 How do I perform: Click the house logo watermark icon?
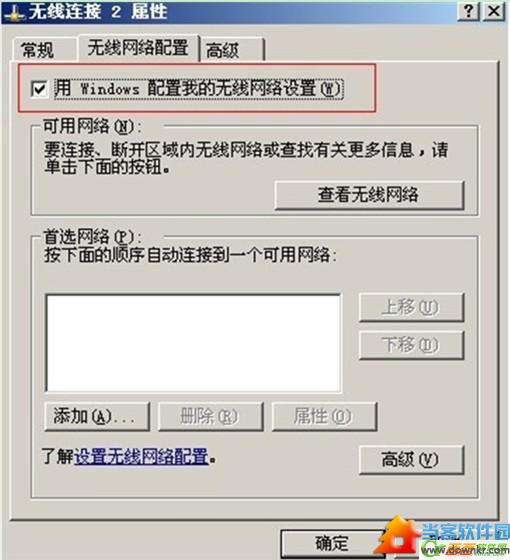click(x=398, y=535)
